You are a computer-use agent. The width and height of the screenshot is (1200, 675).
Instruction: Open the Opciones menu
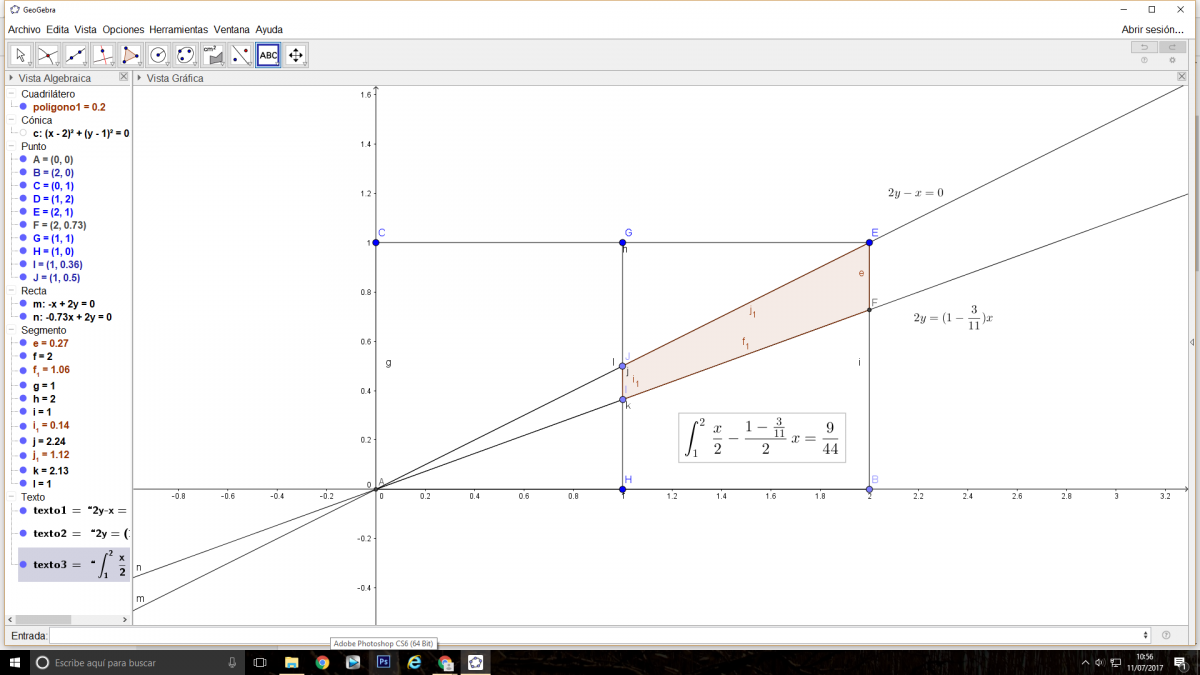(x=123, y=30)
